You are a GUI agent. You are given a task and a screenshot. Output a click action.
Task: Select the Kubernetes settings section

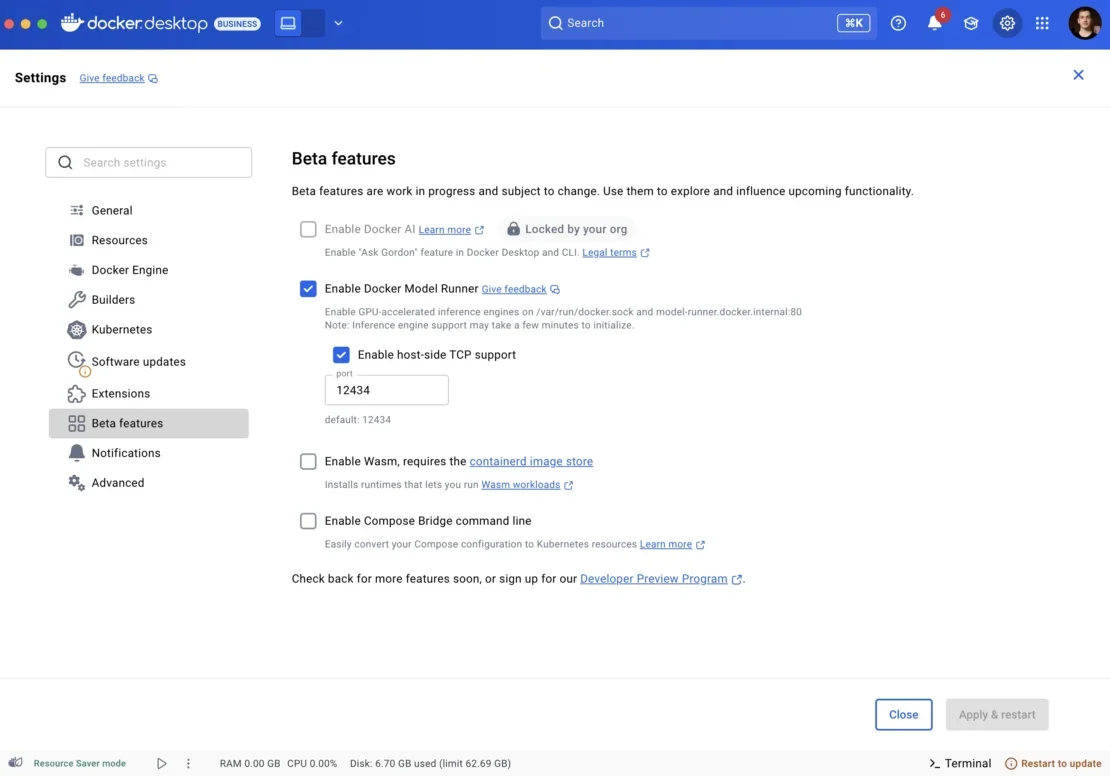click(x=122, y=329)
